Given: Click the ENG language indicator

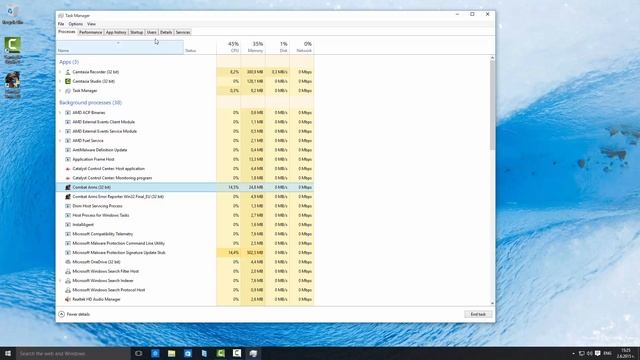Looking at the screenshot, I should tap(607, 353).
